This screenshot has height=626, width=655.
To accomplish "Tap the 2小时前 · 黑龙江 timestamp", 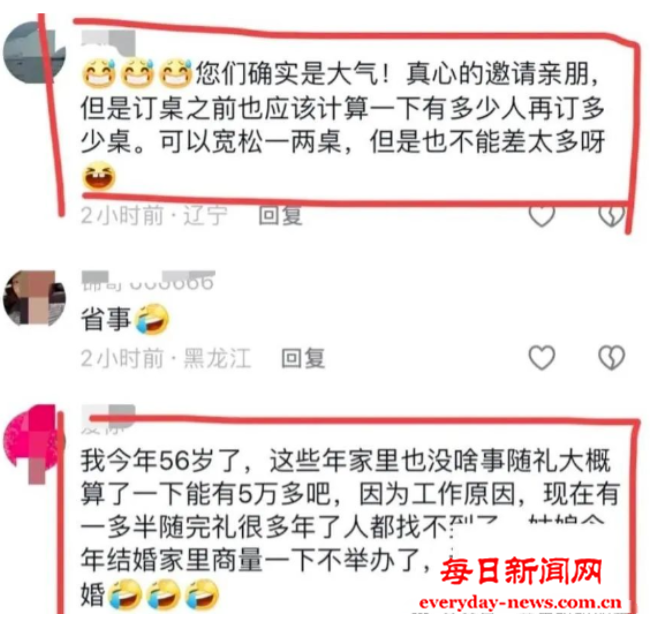I will [x=166, y=358].
